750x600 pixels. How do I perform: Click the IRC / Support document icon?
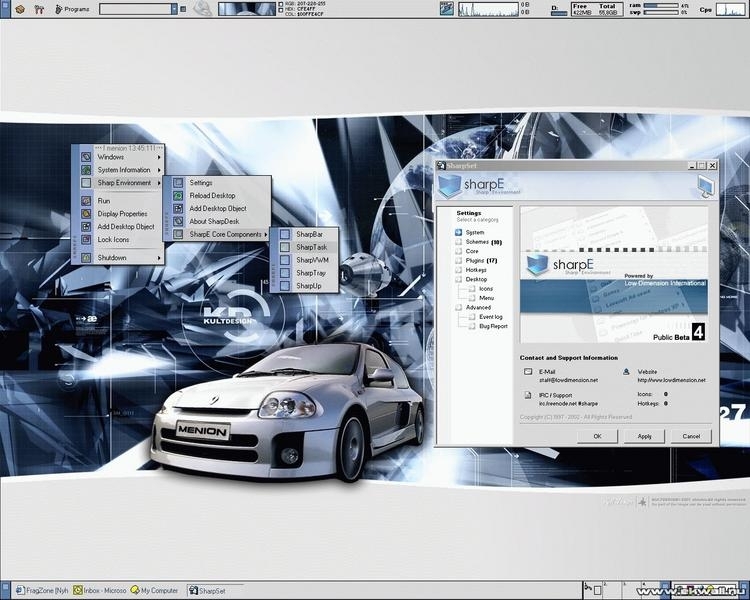pos(528,395)
